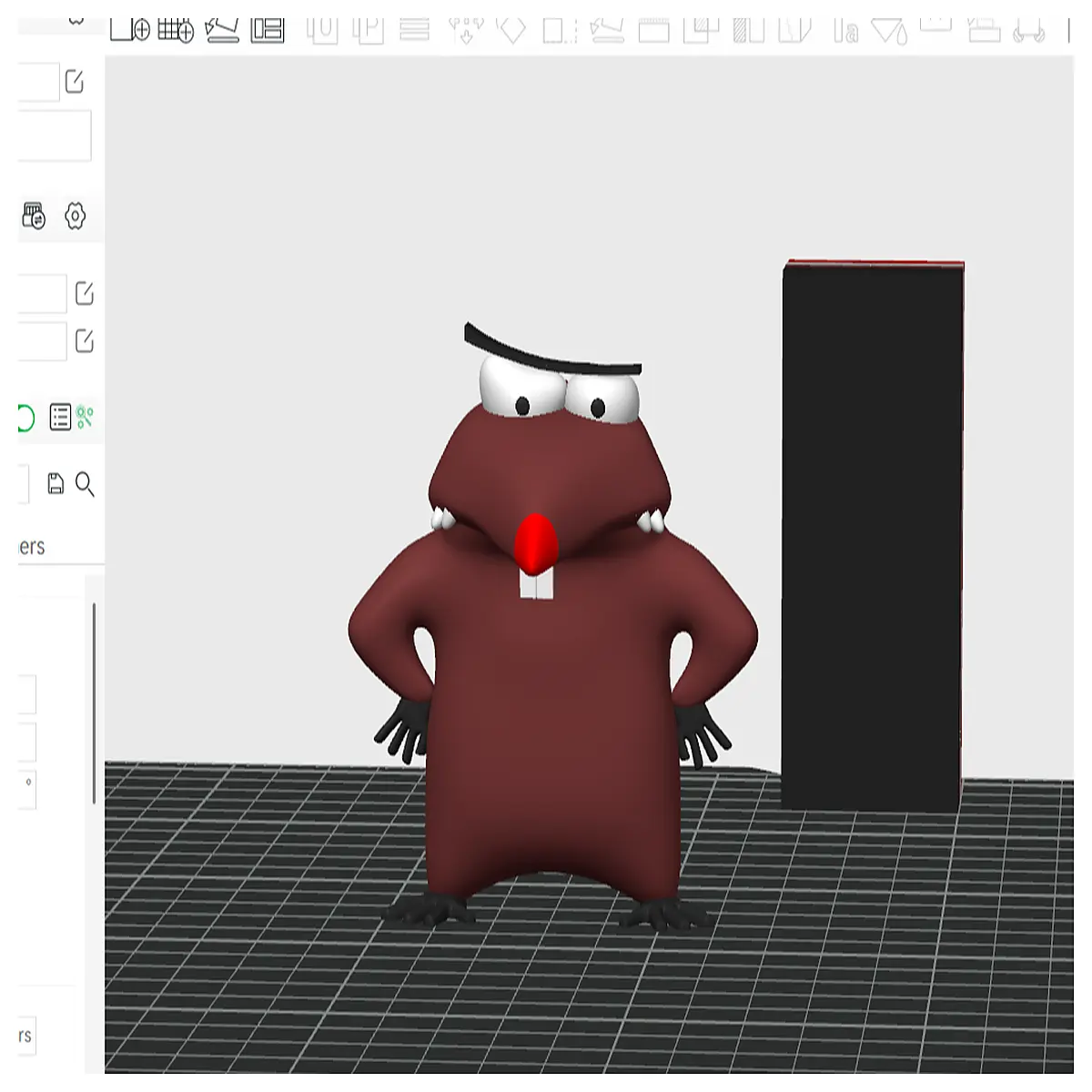Click the wide box below printer preset
The width and height of the screenshot is (1092, 1092).
pos(55,136)
